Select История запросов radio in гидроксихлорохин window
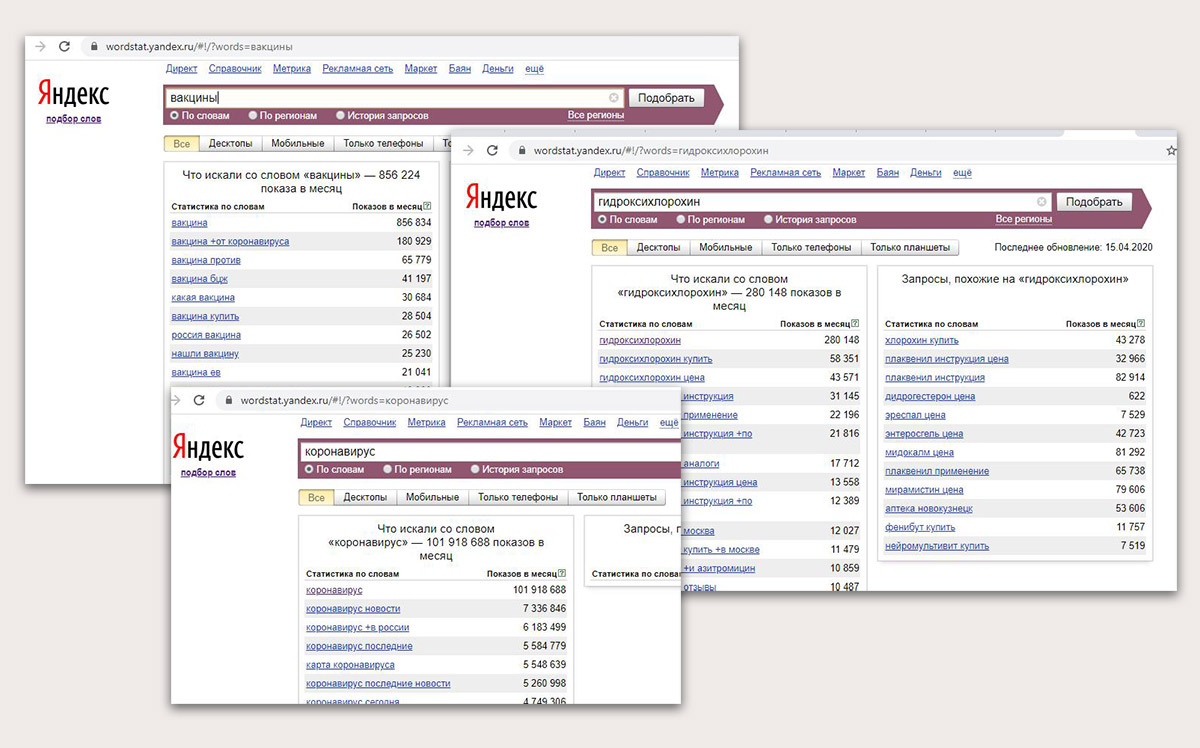This screenshot has width=1200, height=748. click(769, 219)
